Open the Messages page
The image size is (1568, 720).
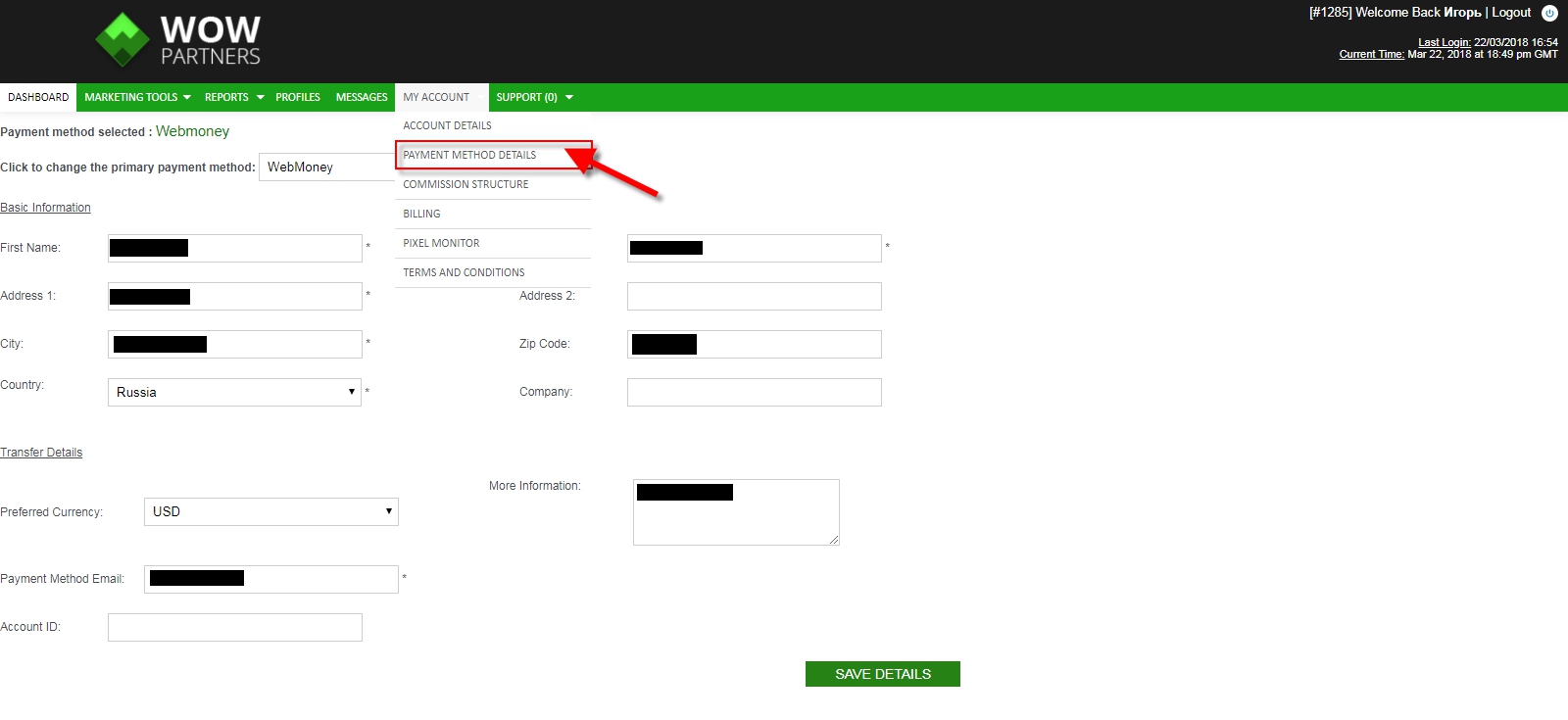(x=362, y=97)
